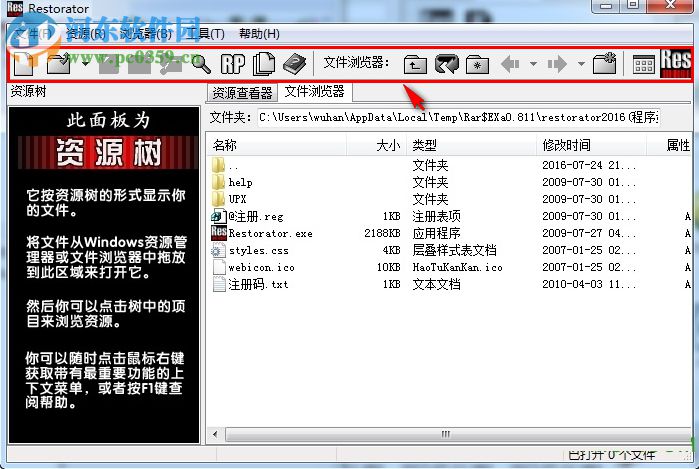This screenshot has height=469, width=699.
Task: Click the '应用程序' type cell
Action: [x=436, y=233]
